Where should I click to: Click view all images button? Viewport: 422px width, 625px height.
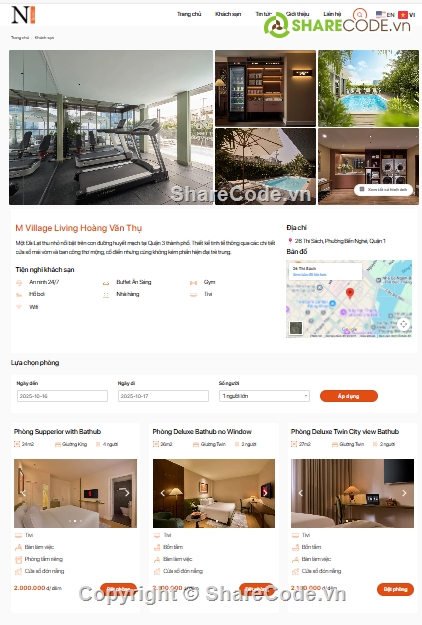(383, 189)
